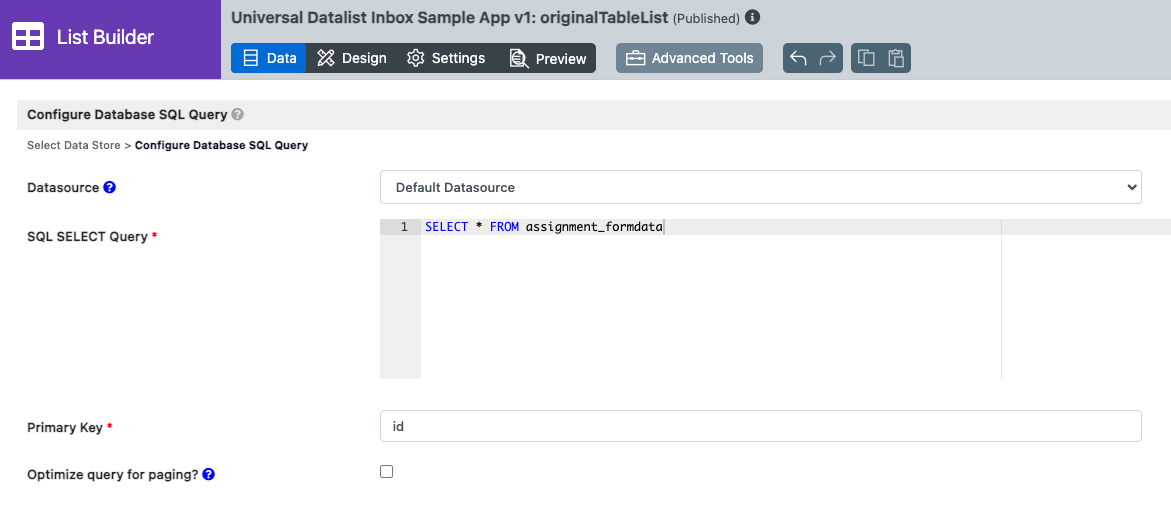The image size is (1171, 519).
Task: Open the Settings tab
Action: pos(446,58)
